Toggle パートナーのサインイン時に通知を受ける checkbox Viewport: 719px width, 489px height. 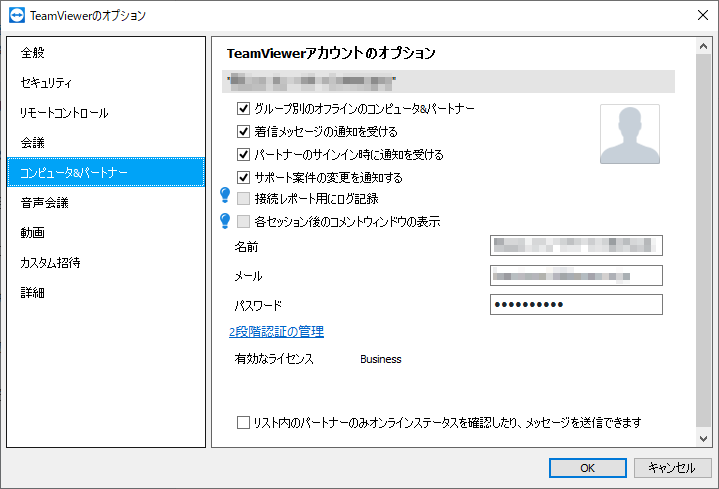coord(243,155)
